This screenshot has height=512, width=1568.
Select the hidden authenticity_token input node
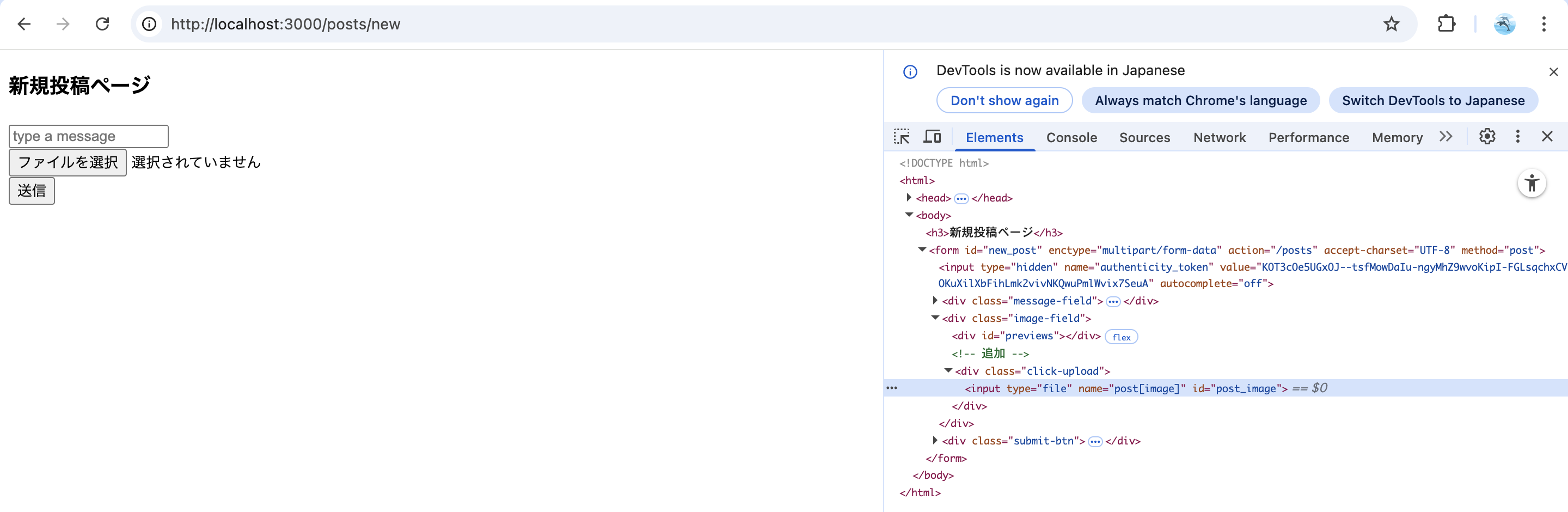tap(1253, 275)
